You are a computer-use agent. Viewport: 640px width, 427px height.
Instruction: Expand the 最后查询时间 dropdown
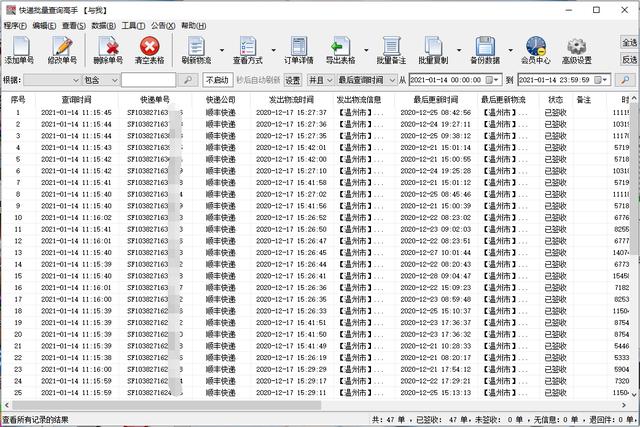pos(391,80)
